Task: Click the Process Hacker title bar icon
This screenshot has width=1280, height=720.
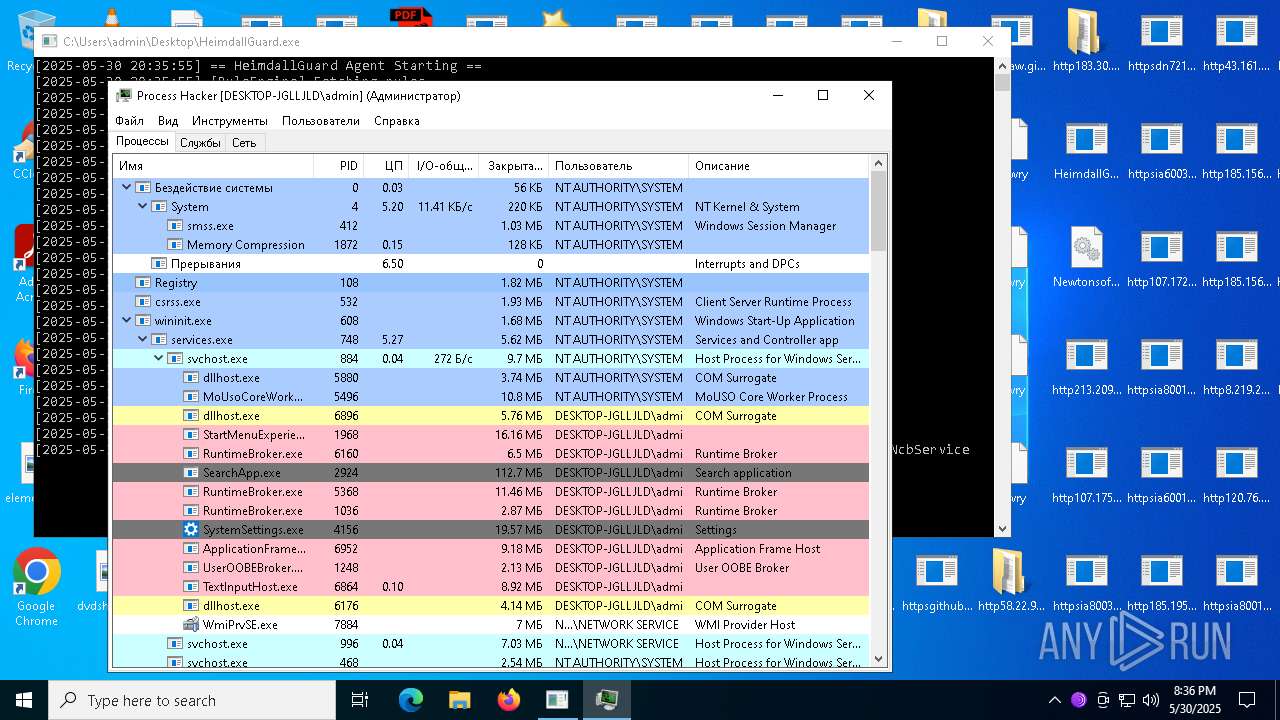Action: pyautogui.click(x=124, y=96)
